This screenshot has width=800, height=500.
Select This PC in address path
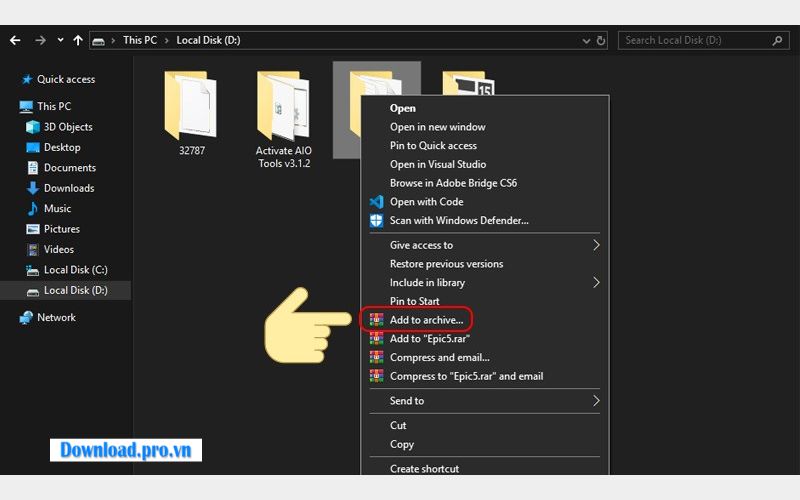[140, 40]
